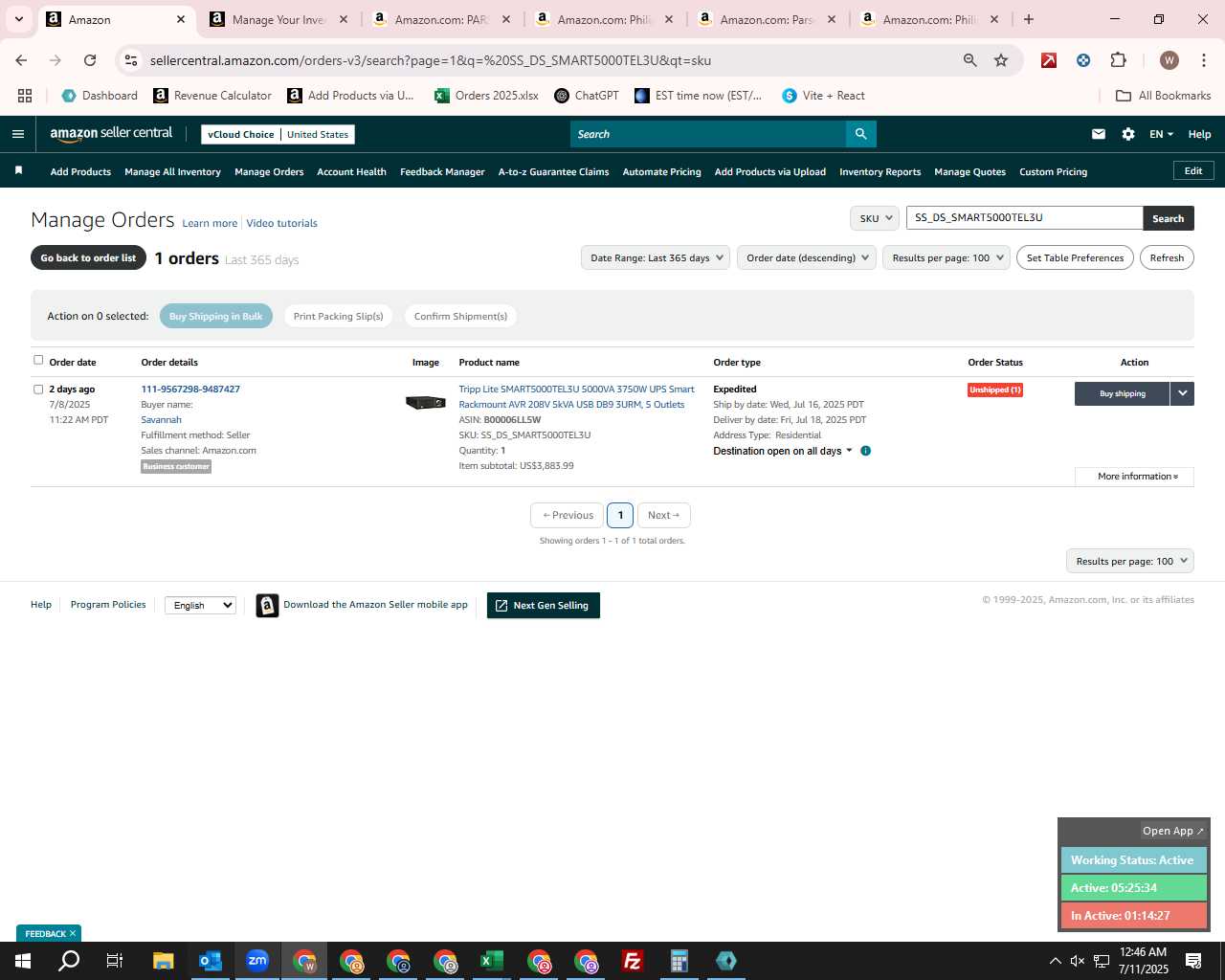Click the zoom magnifier in address bar

(x=970, y=60)
